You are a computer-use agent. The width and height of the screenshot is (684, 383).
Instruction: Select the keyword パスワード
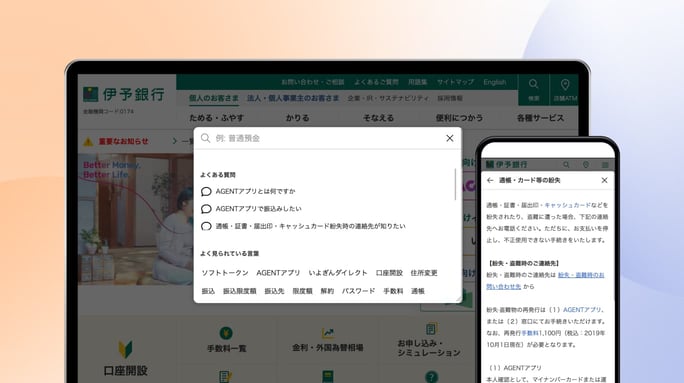click(359, 291)
